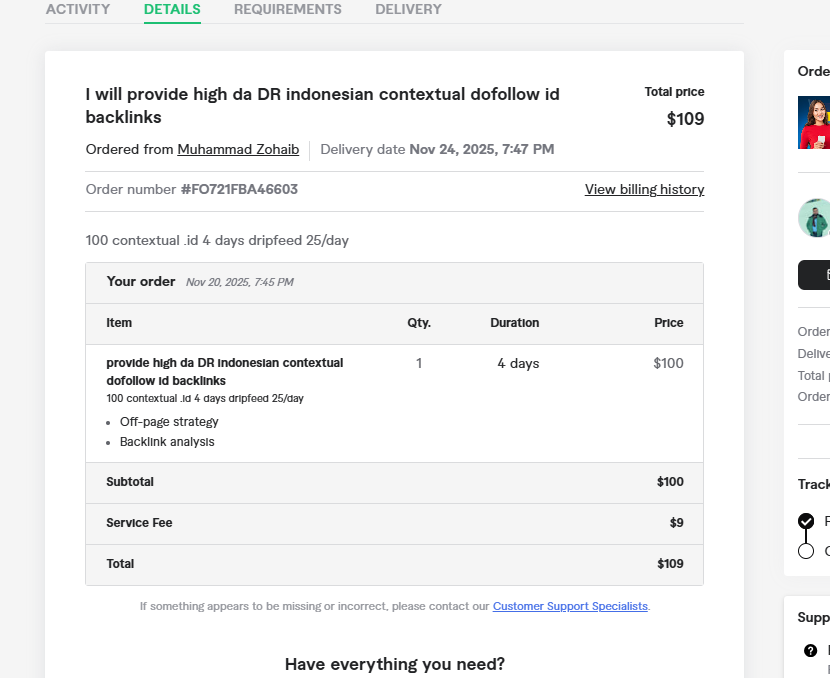Click the Backlink analysis list item
Screen dimensions: 830x678
167,442
